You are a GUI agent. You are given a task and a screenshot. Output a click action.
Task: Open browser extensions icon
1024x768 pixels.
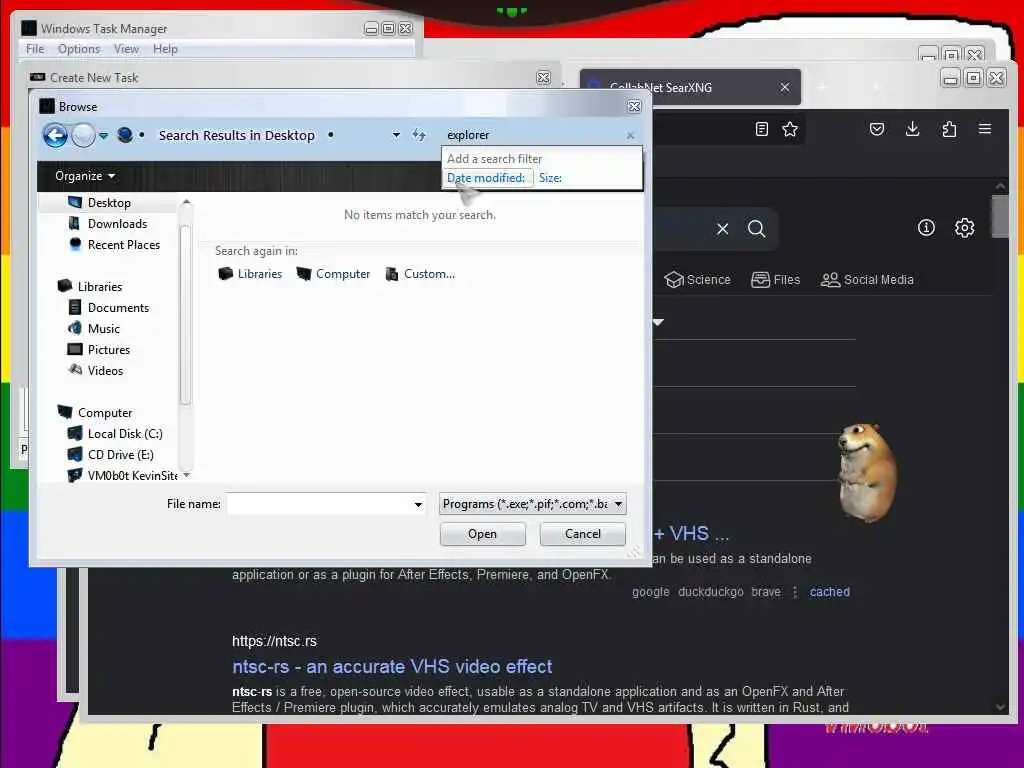pyautogui.click(x=950, y=129)
